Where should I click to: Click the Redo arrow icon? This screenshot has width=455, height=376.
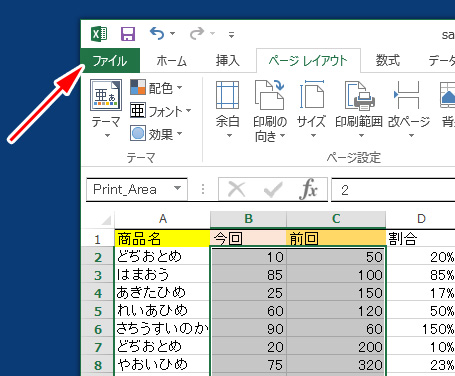click(197, 34)
